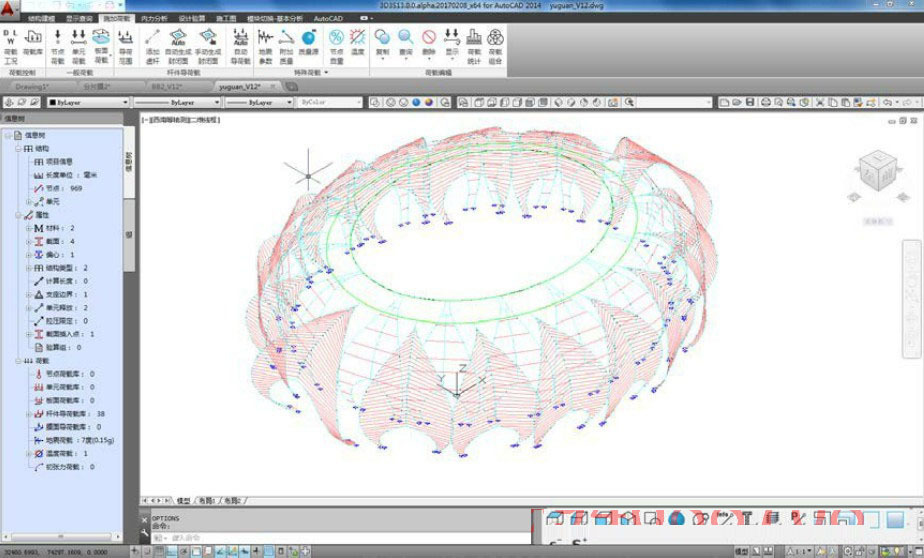Click the 单元荷载 (element load) ribbon icon
Viewport: 924px width, 558px height.
[x=79, y=40]
